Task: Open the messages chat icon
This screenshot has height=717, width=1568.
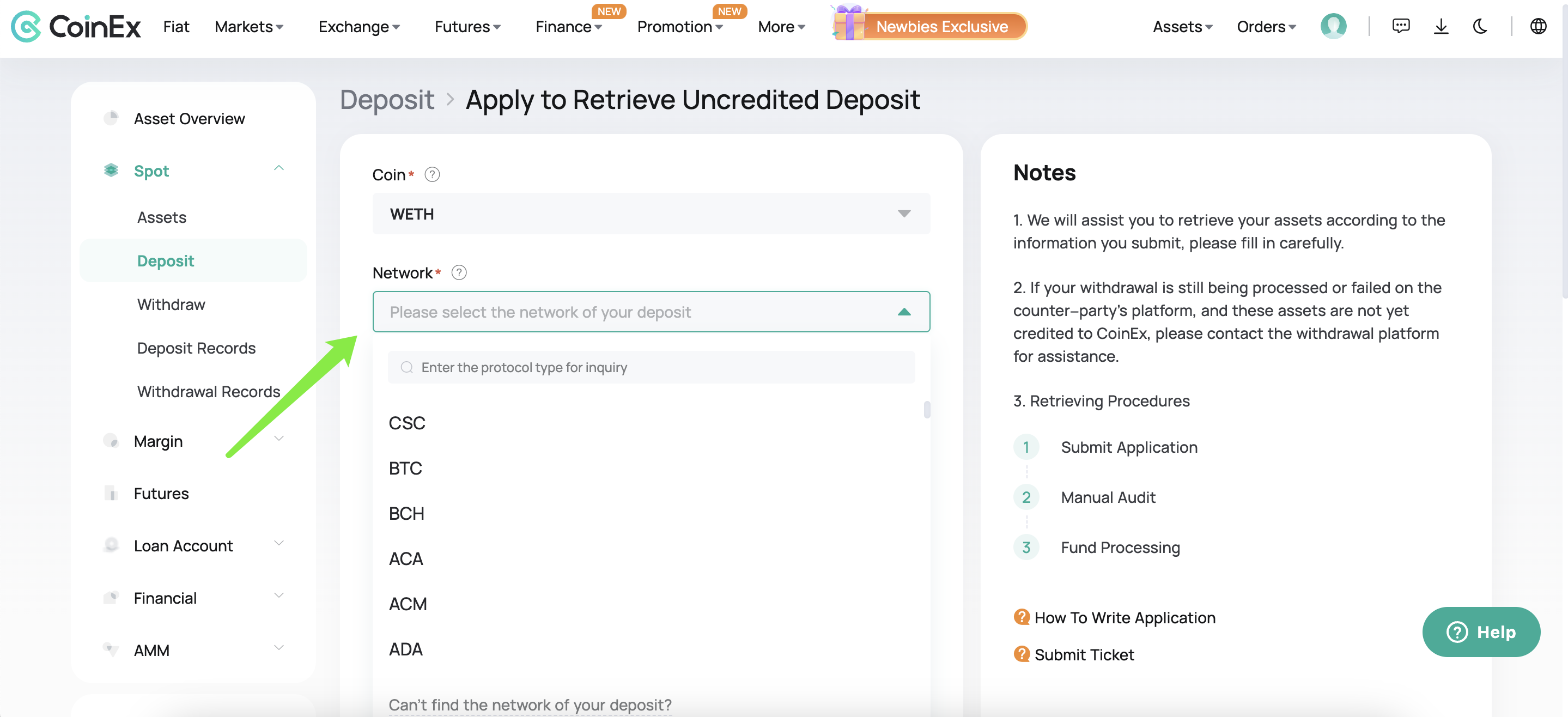Action: click(1401, 26)
